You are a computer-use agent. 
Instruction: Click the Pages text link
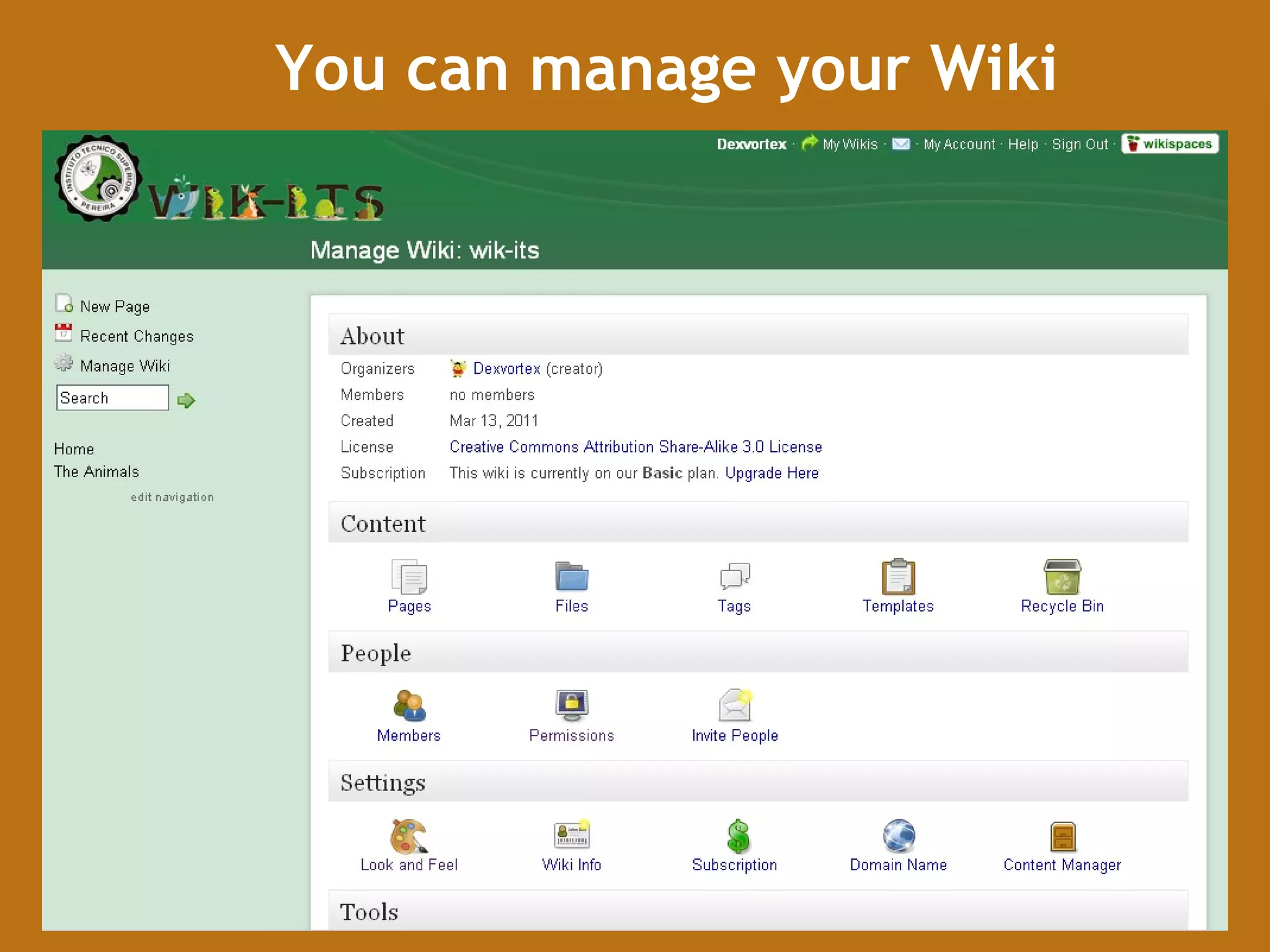tap(409, 606)
